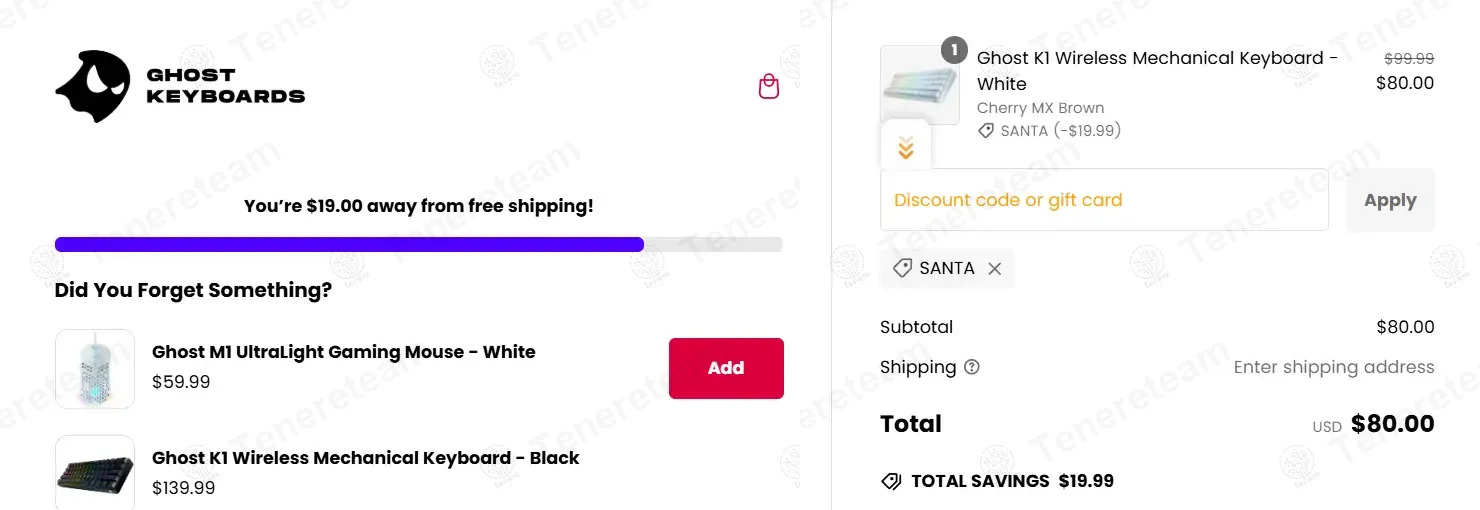Remove the SANTA discount code
1480x510 pixels.
[x=994, y=268]
